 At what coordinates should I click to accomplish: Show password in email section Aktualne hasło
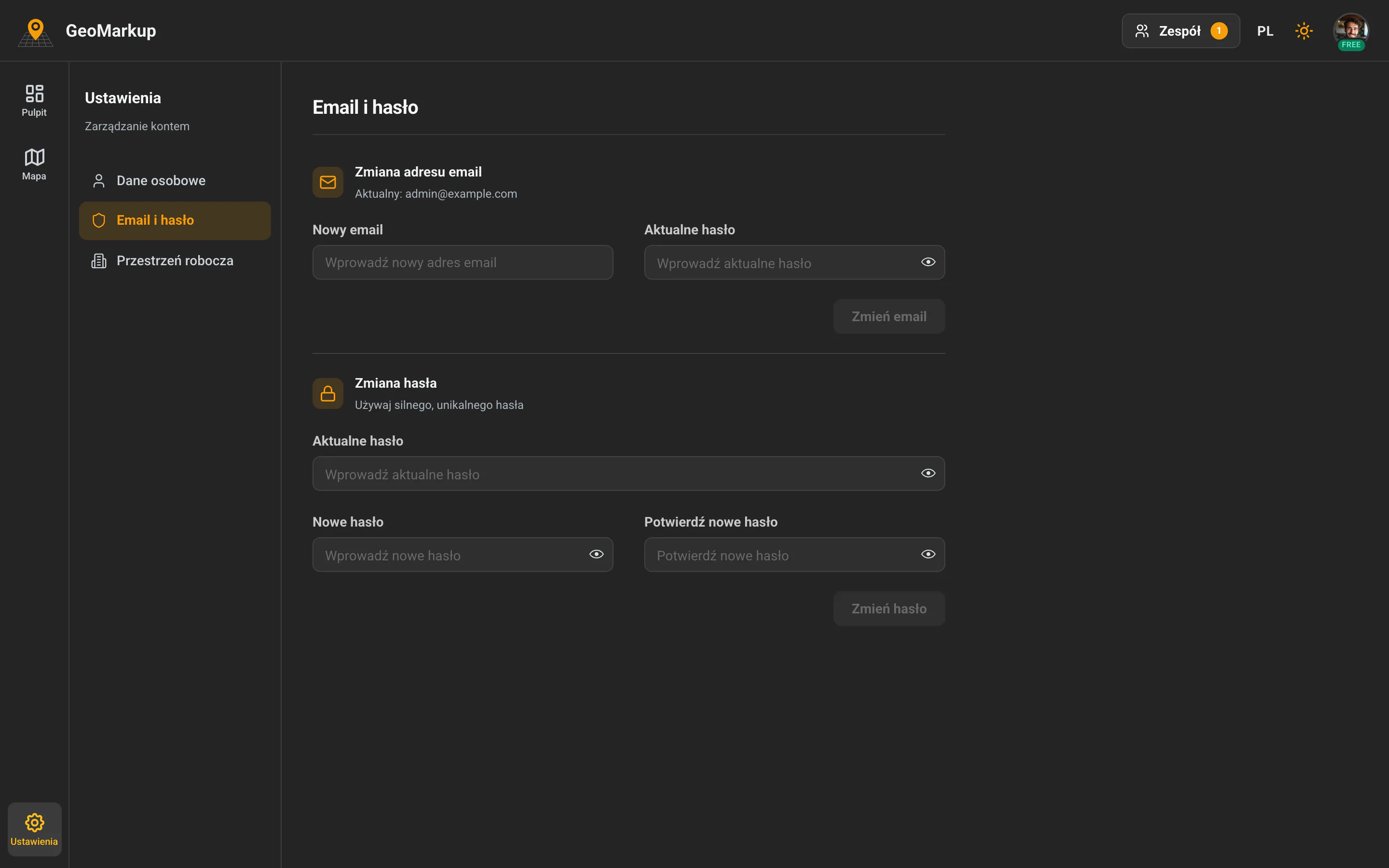coord(928,262)
